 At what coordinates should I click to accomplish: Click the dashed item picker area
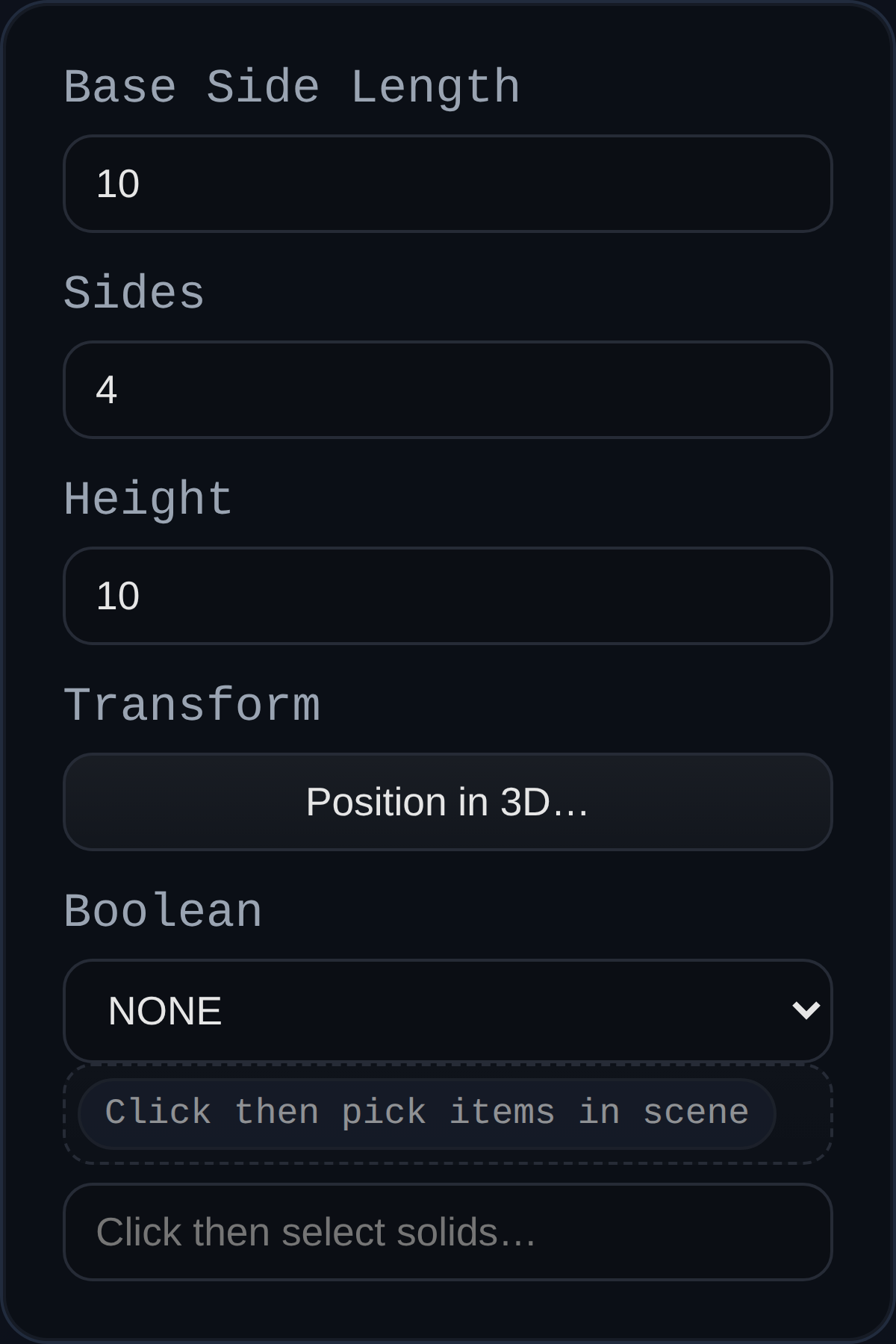pyautogui.click(x=426, y=1111)
